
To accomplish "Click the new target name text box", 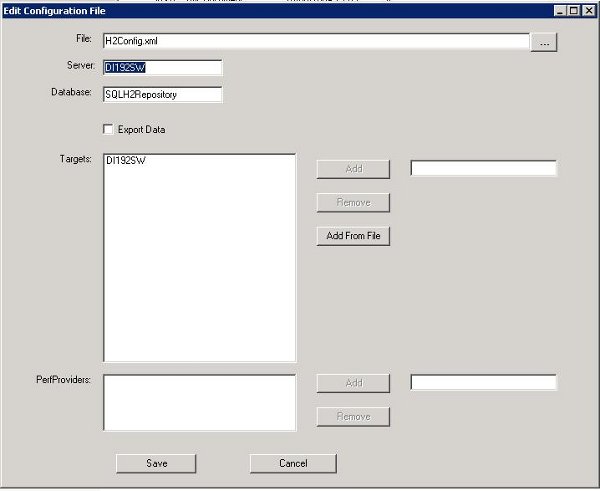I will (483, 168).
